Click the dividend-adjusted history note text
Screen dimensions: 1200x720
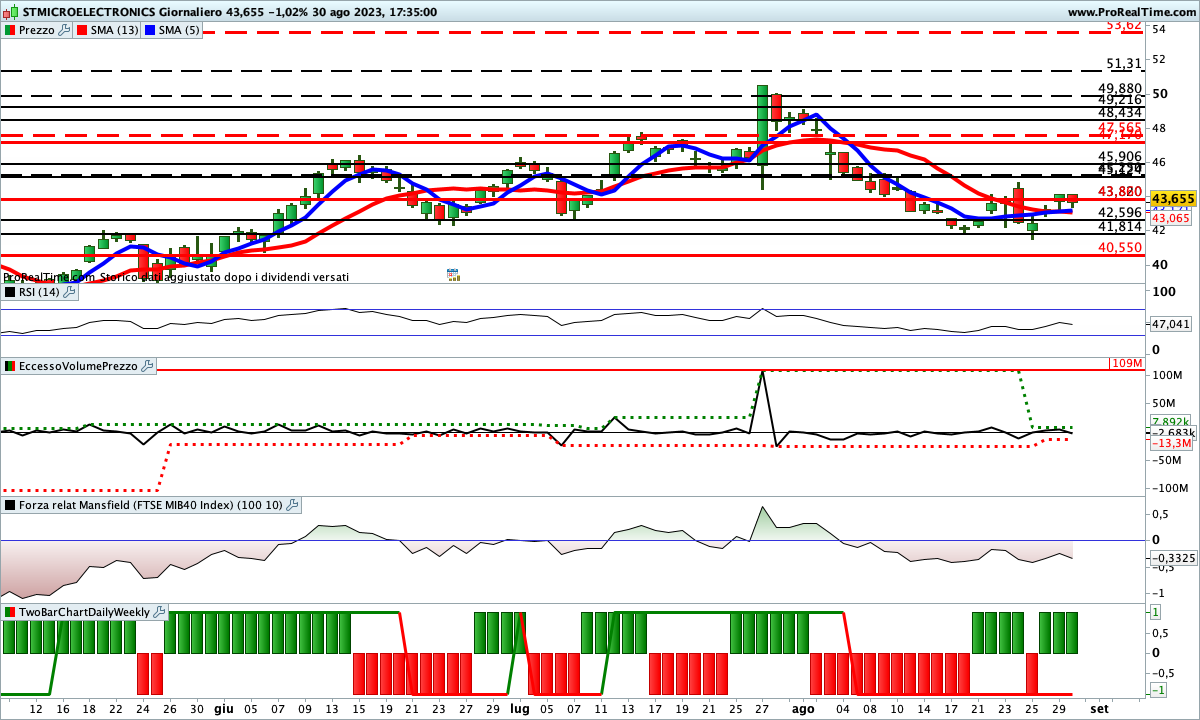(x=176, y=277)
